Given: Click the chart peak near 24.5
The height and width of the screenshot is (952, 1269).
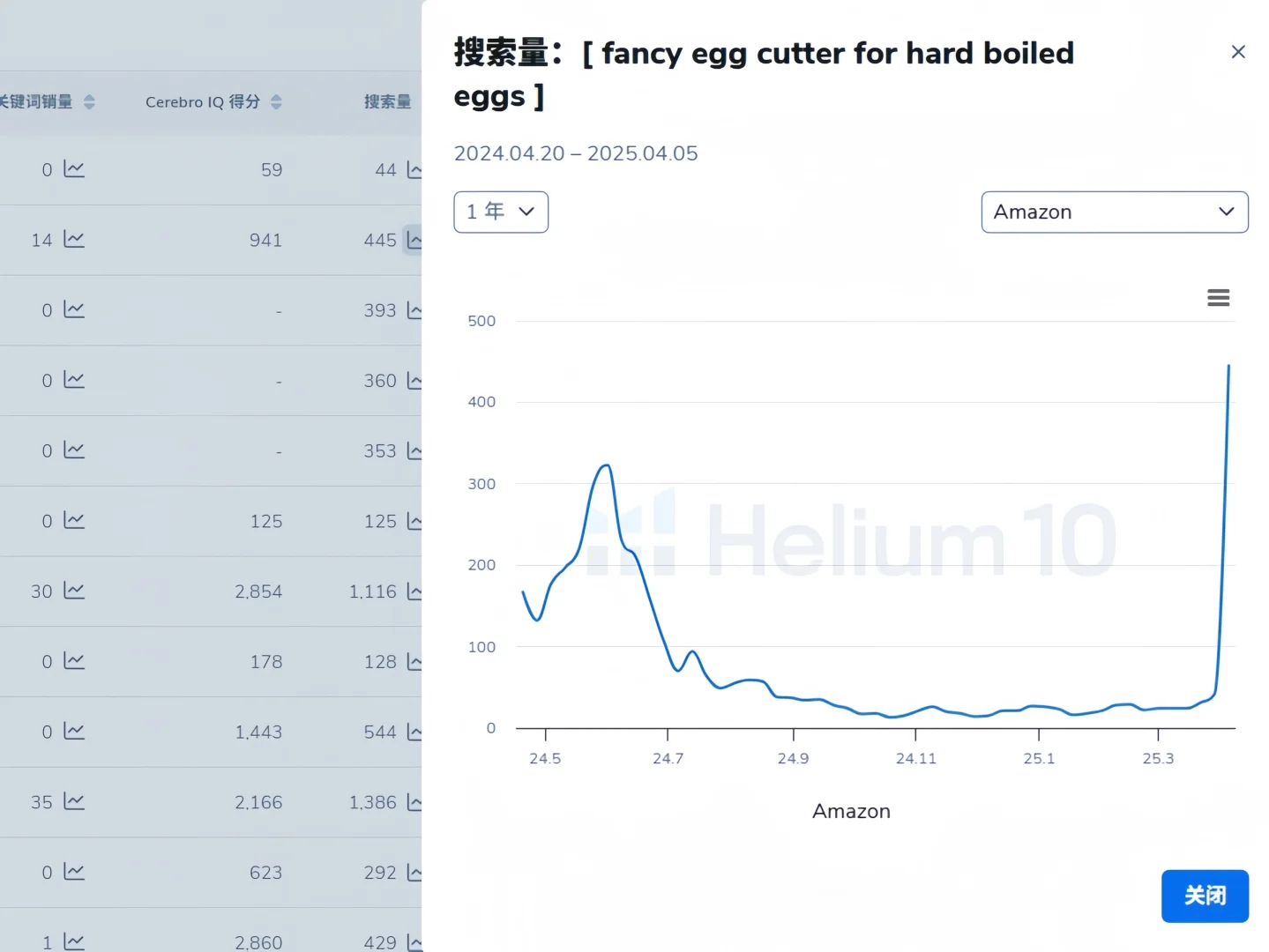Looking at the screenshot, I should coord(606,465).
